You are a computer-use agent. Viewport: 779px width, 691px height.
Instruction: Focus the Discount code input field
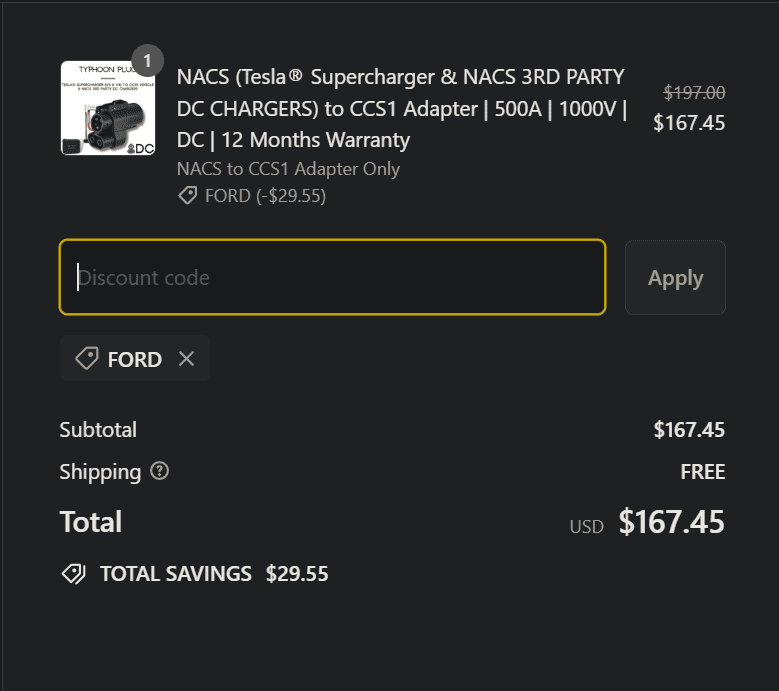(x=332, y=278)
